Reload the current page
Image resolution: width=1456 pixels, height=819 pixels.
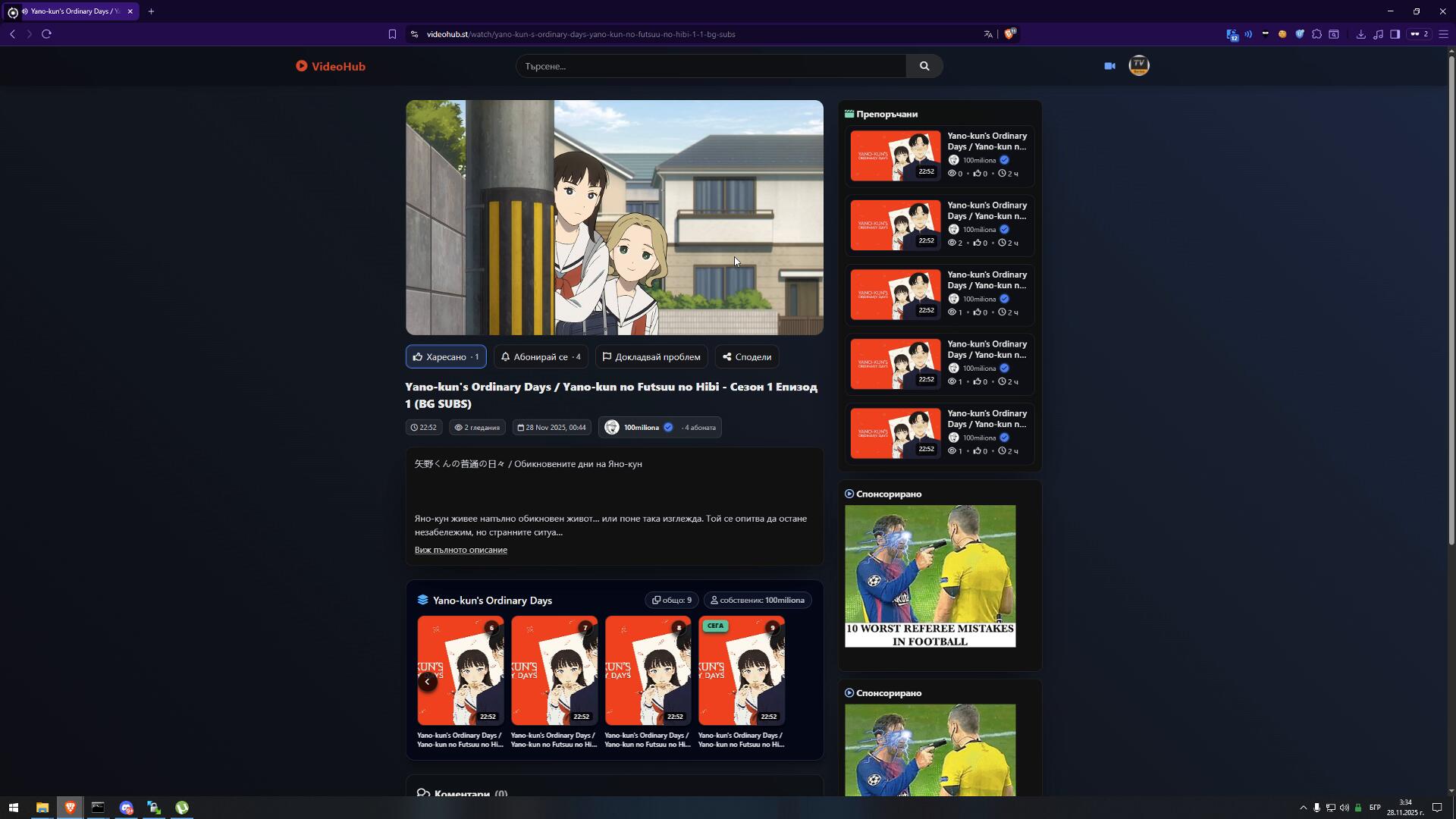coord(46,34)
